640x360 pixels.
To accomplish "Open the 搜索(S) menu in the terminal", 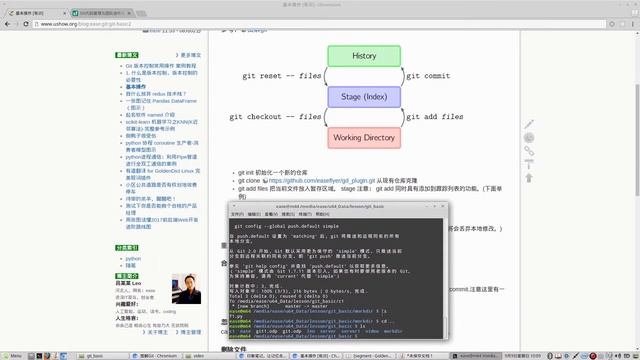I will [x=288, y=214].
